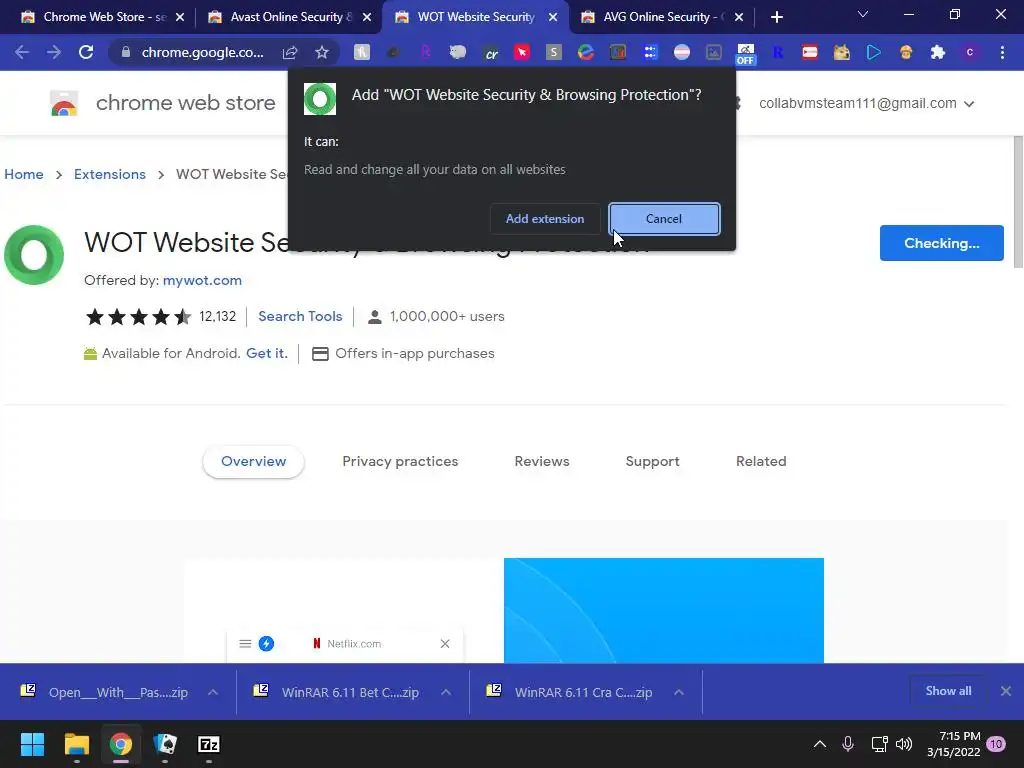Click the gray 'S' extension icon
Viewport: 1024px width, 768px height.
coord(554,52)
